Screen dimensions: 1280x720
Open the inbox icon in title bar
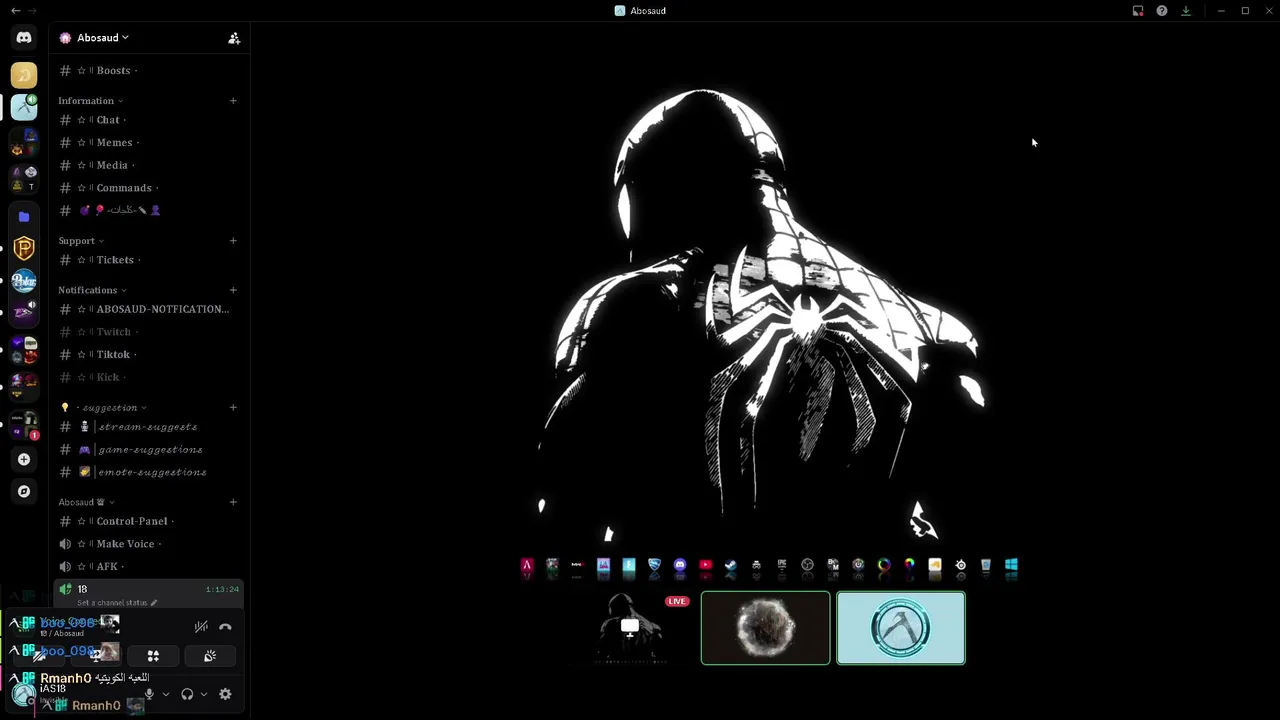(1138, 11)
